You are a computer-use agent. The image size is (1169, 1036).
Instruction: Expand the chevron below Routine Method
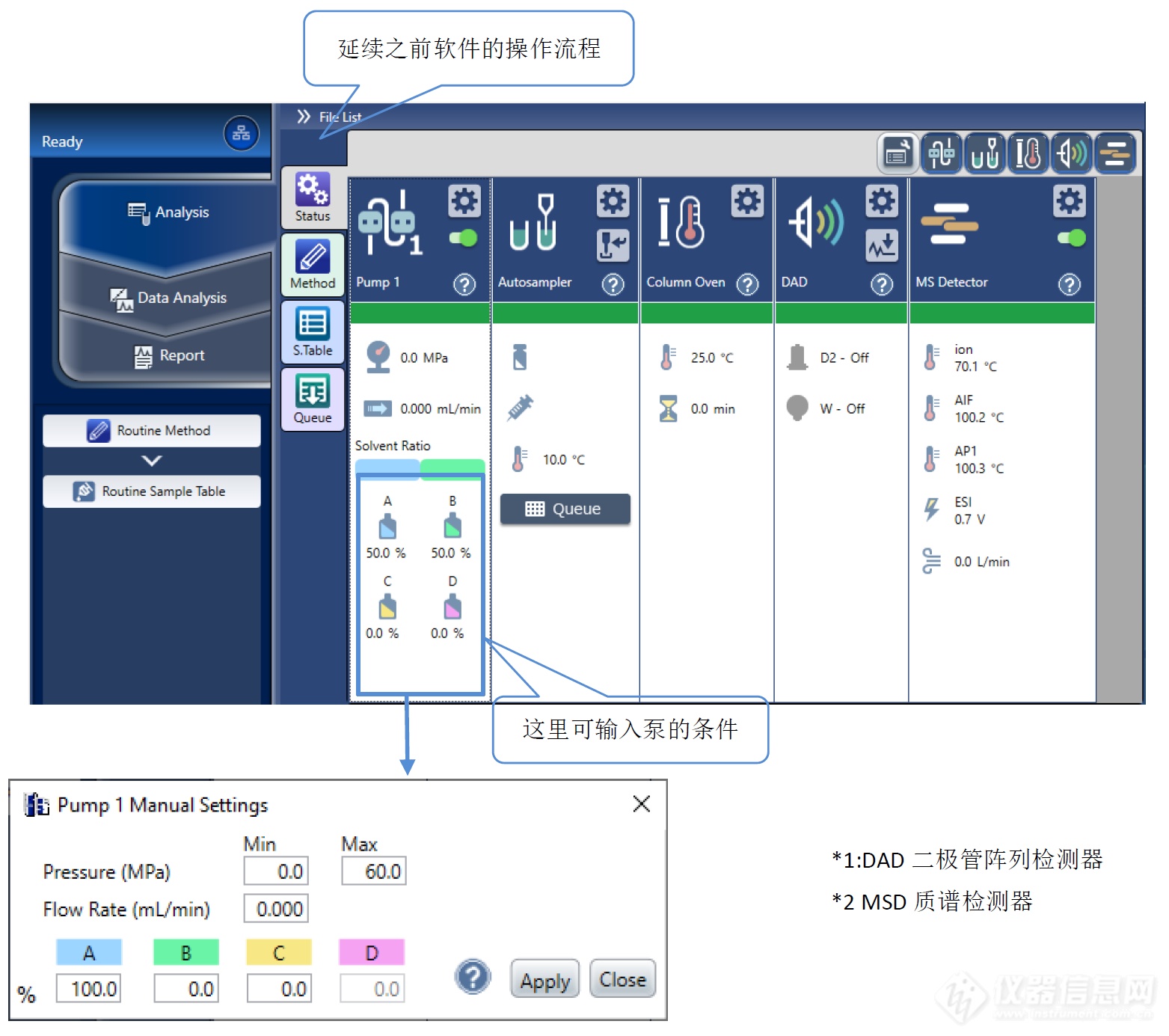152,461
